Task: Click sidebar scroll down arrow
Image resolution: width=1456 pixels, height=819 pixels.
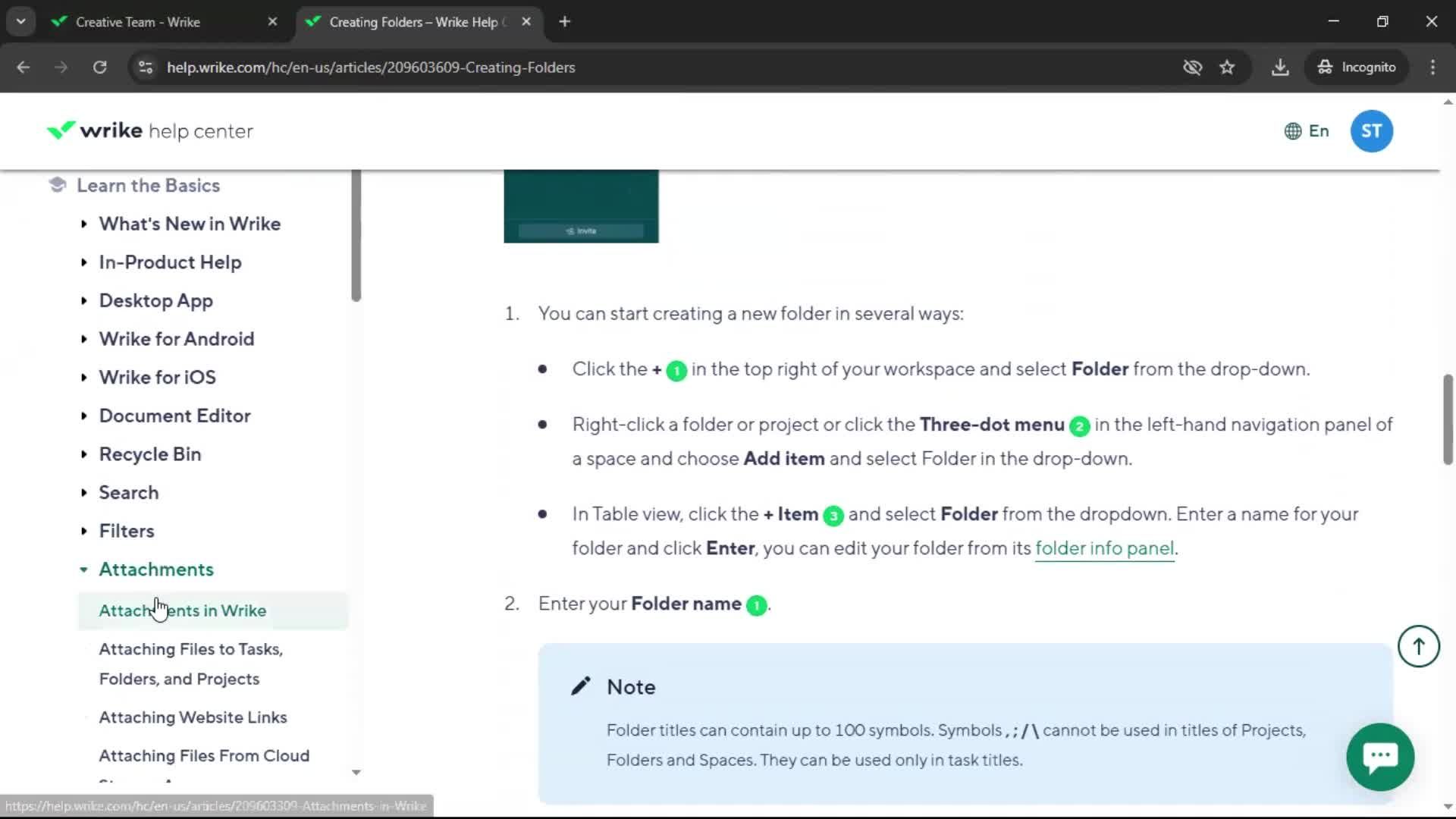Action: click(x=356, y=772)
